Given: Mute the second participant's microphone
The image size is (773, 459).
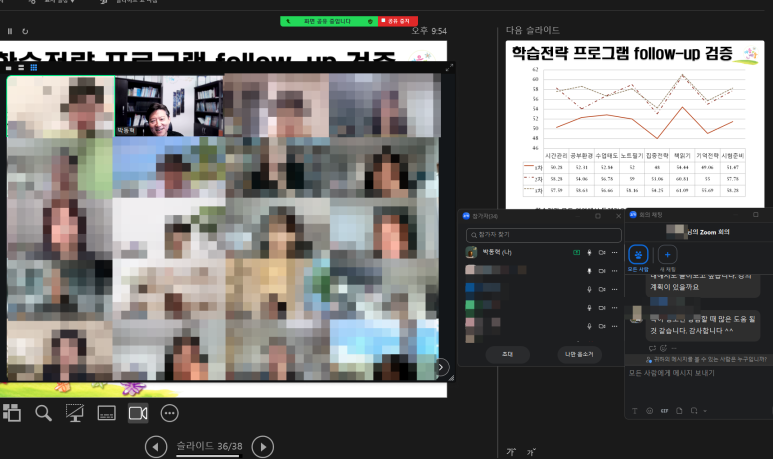Looking at the screenshot, I should (x=589, y=271).
